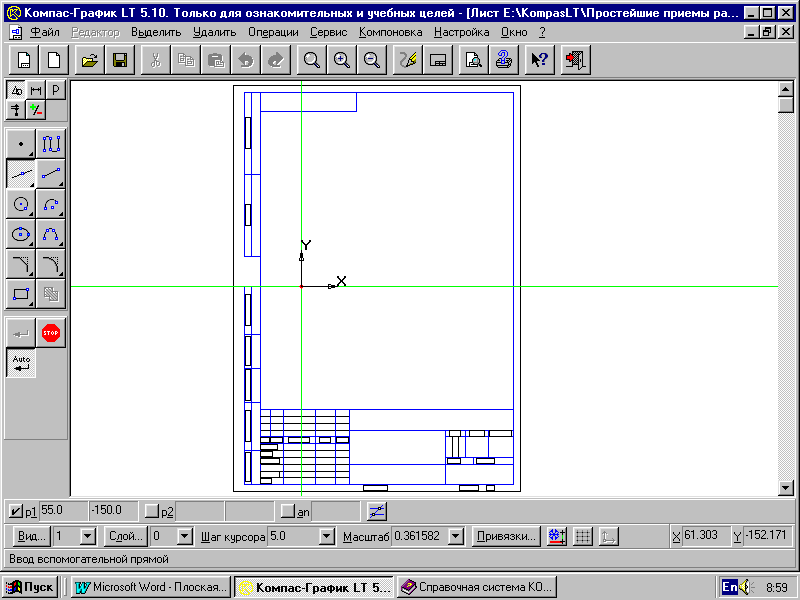Select the circle tool
This screenshot has width=800, height=600.
click(21, 204)
